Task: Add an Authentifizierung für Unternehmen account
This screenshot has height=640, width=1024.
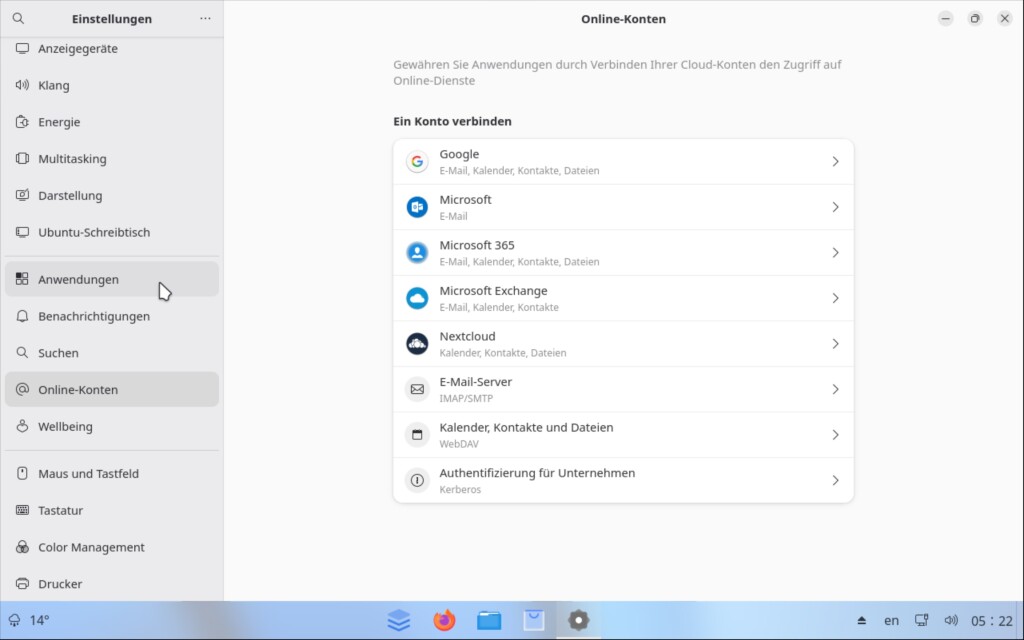Action: coord(623,481)
